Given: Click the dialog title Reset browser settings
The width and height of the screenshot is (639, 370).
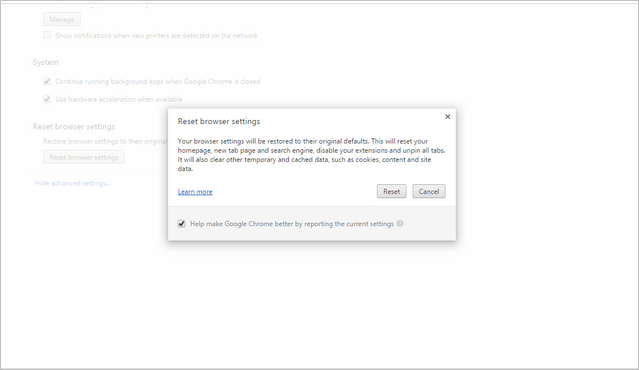Looking at the screenshot, I should [x=219, y=121].
